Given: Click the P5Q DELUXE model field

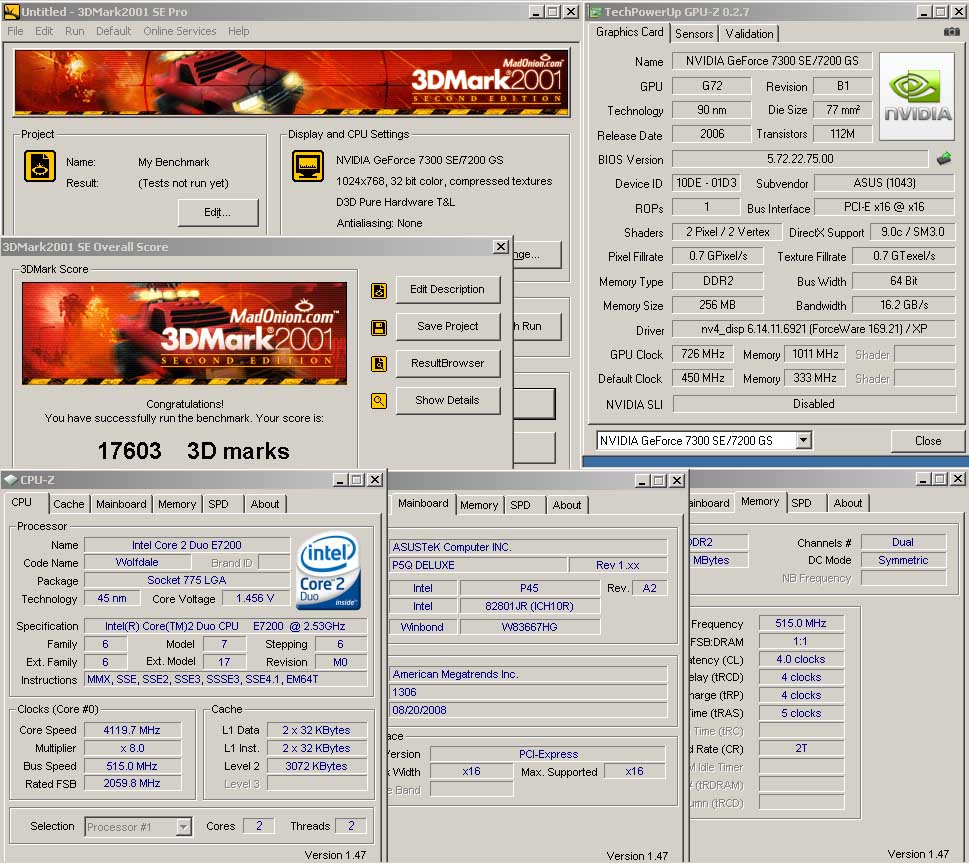Looking at the screenshot, I should [478, 565].
